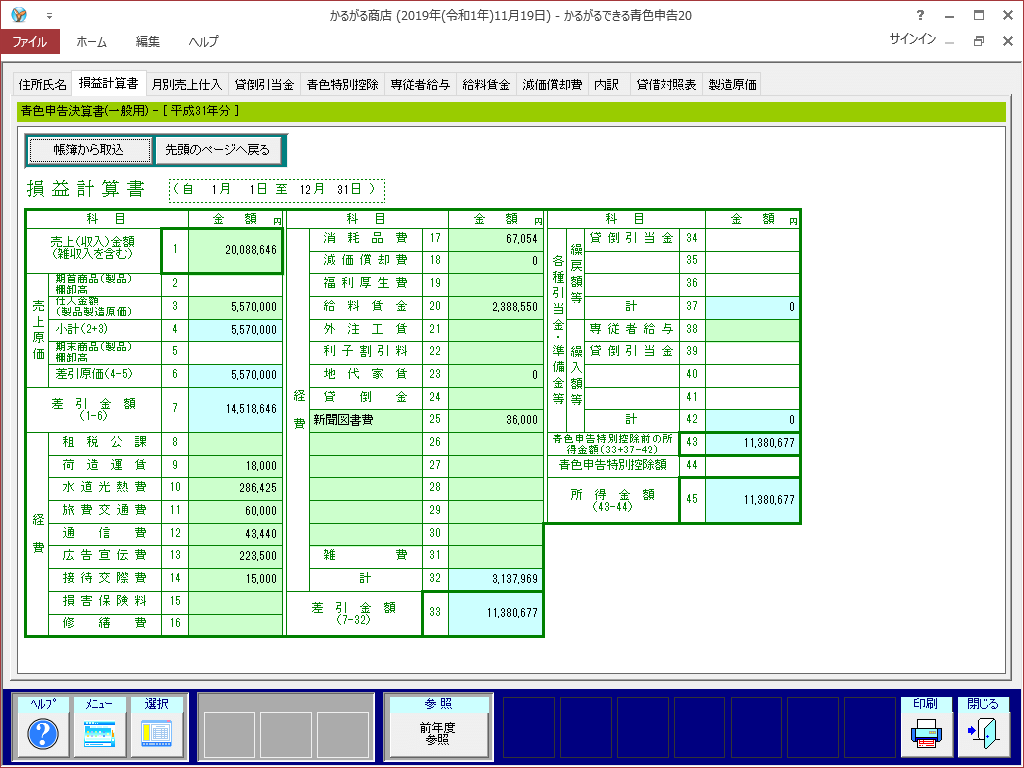Click 差引金額 value 11,380,677 row 33

[x=496, y=613]
